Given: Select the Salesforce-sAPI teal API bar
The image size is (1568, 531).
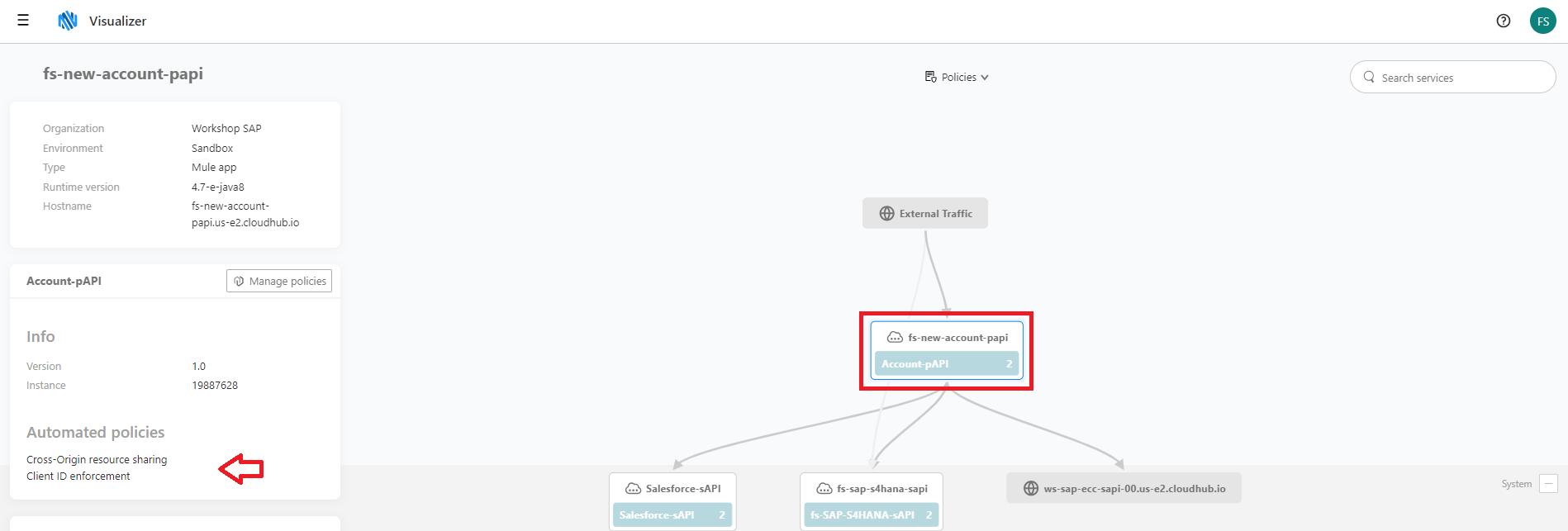Looking at the screenshot, I should pos(672,514).
